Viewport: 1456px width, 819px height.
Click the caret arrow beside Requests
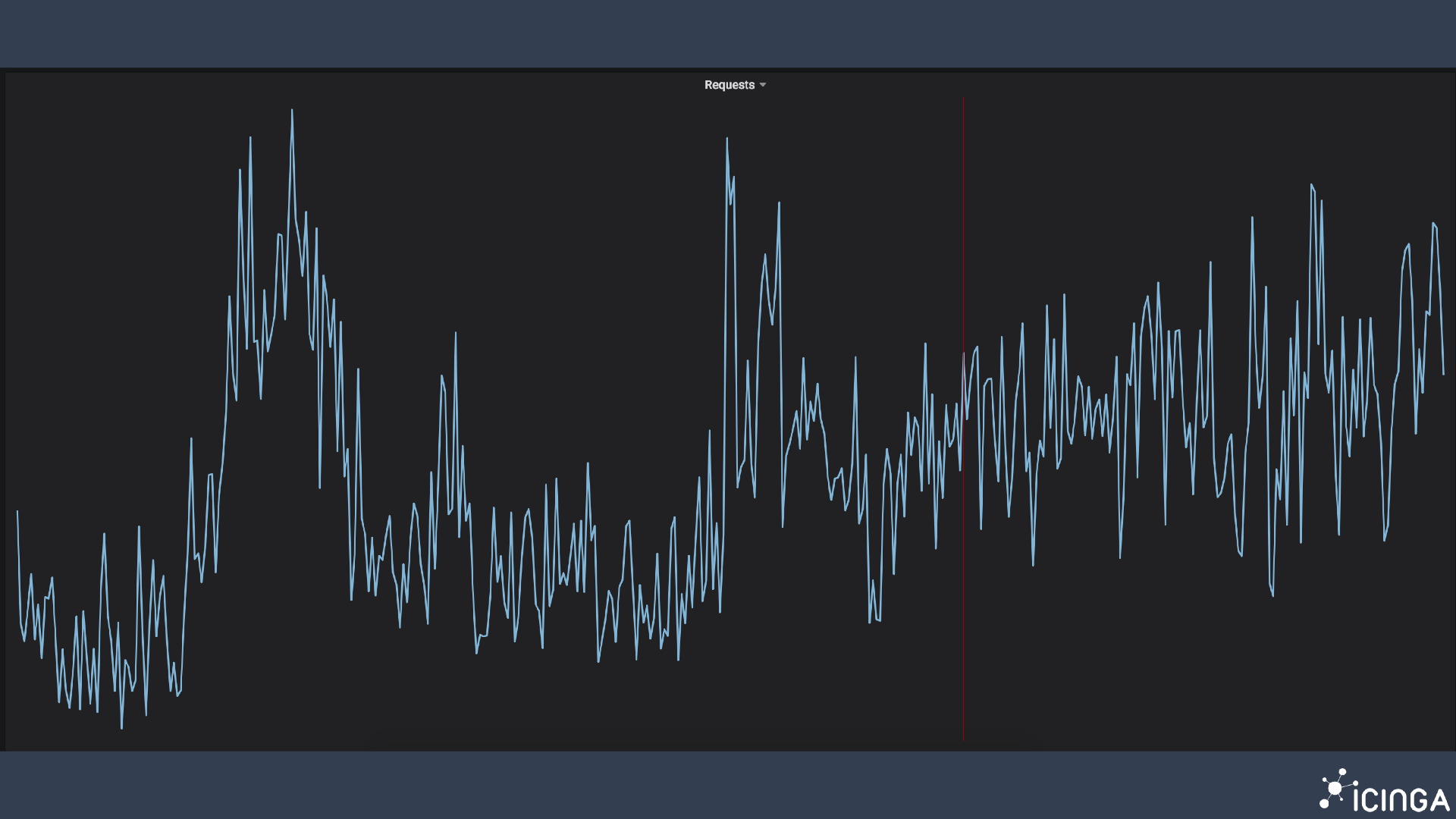(763, 85)
